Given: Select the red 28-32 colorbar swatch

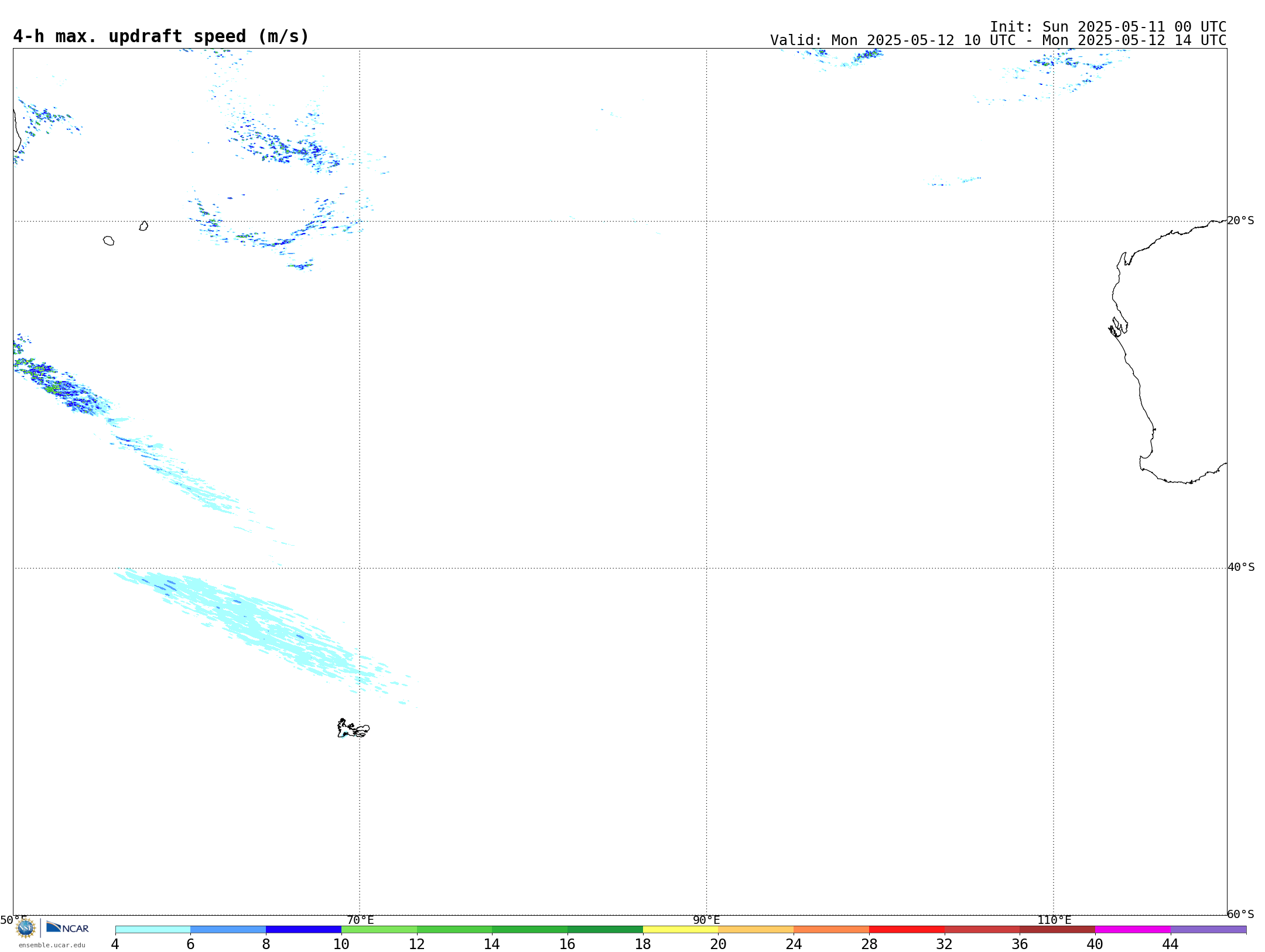Looking at the screenshot, I should point(907,929).
